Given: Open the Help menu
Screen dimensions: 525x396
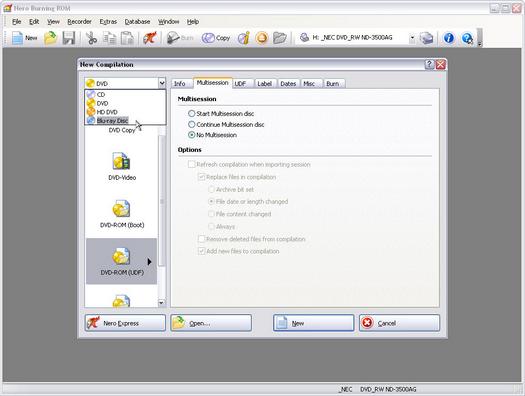Looking at the screenshot, I should tap(193, 22).
